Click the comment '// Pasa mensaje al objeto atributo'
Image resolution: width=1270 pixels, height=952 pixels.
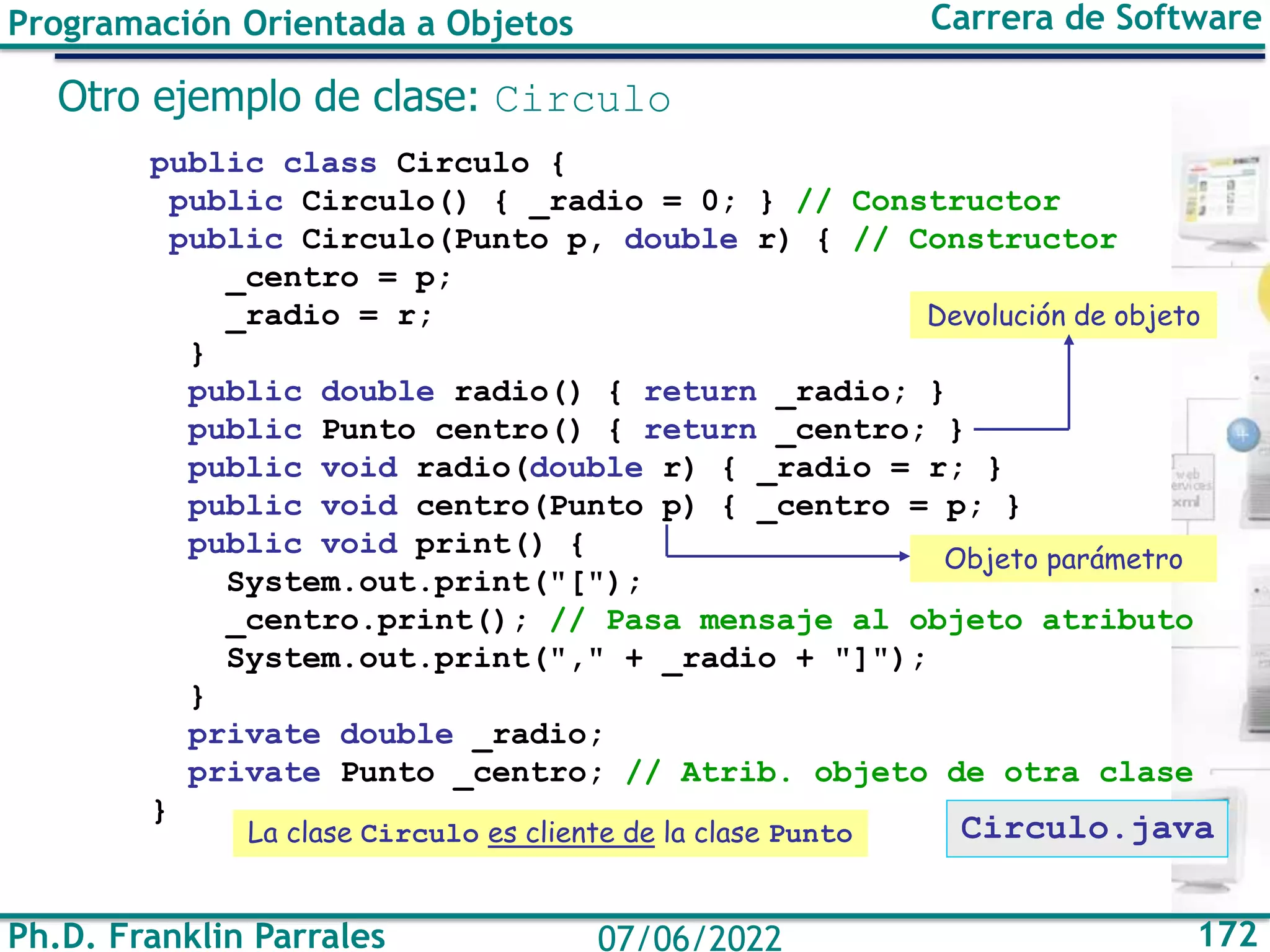click(871, 621)
